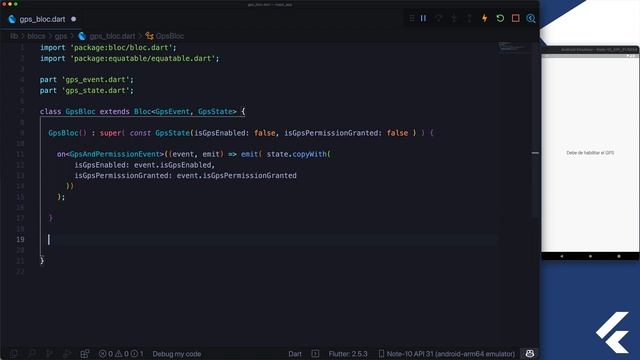
Task: Select the gps folder breadcrumb
Action: click(61, 36)
